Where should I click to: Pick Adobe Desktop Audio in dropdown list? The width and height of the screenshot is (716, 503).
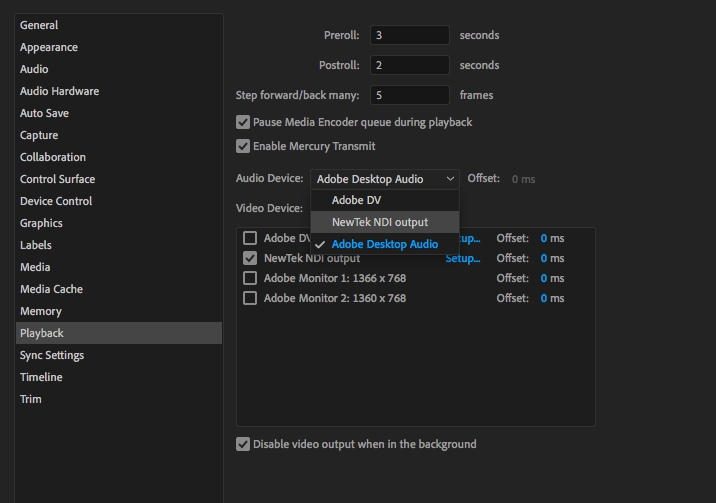(x=384, y=244)
